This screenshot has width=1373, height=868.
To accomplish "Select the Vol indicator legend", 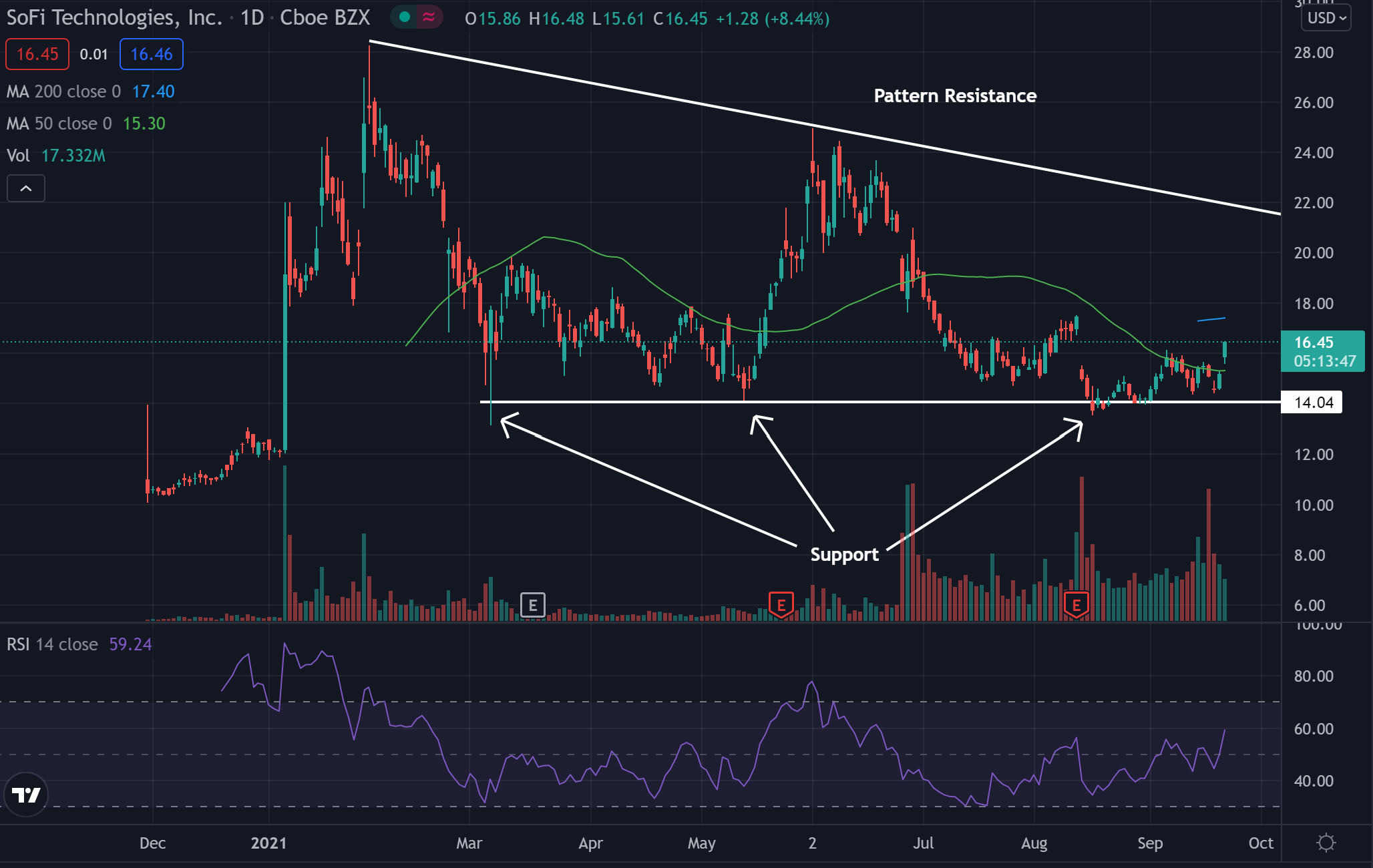I will click(18, 156).
